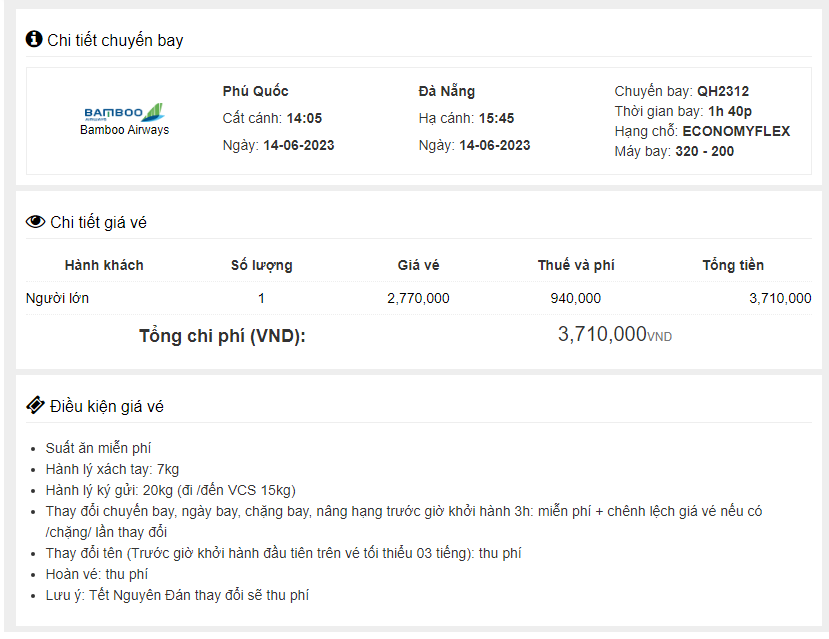Click the "Tổng chi phí (VND):" label
829x639 pixels.
(x=220, y=337)
